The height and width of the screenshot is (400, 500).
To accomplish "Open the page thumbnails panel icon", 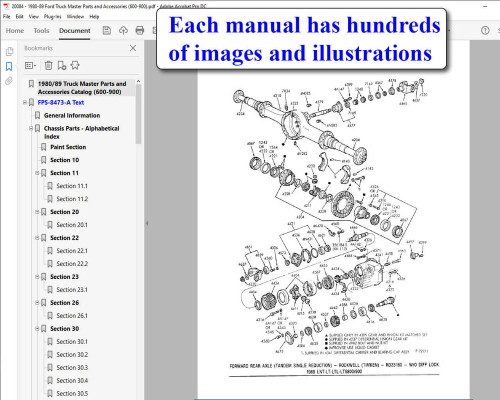I will coord(9,51).
